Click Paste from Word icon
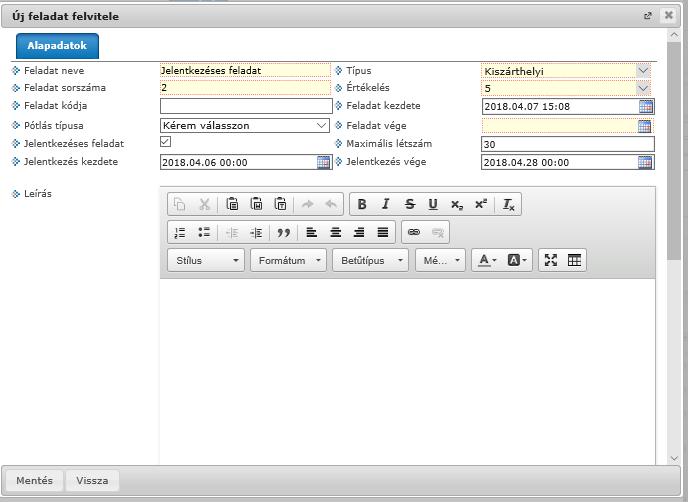 click(x=256, y=204)
